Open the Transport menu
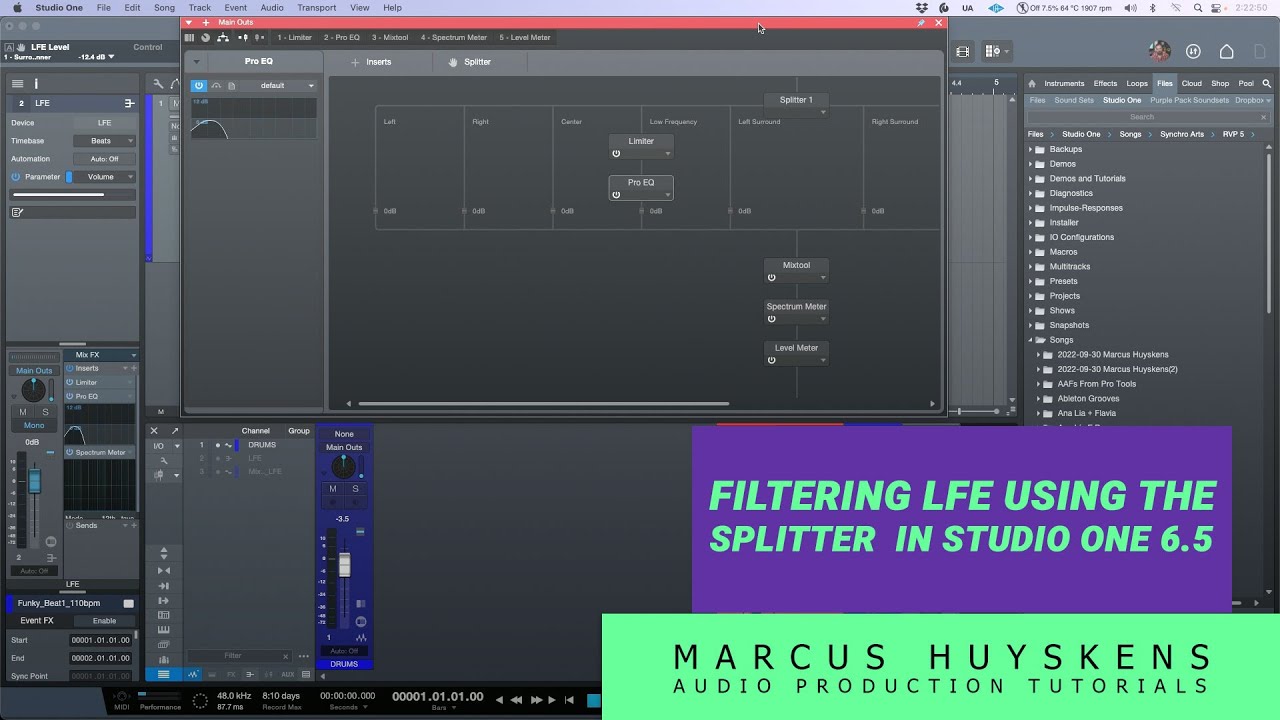 316,8
